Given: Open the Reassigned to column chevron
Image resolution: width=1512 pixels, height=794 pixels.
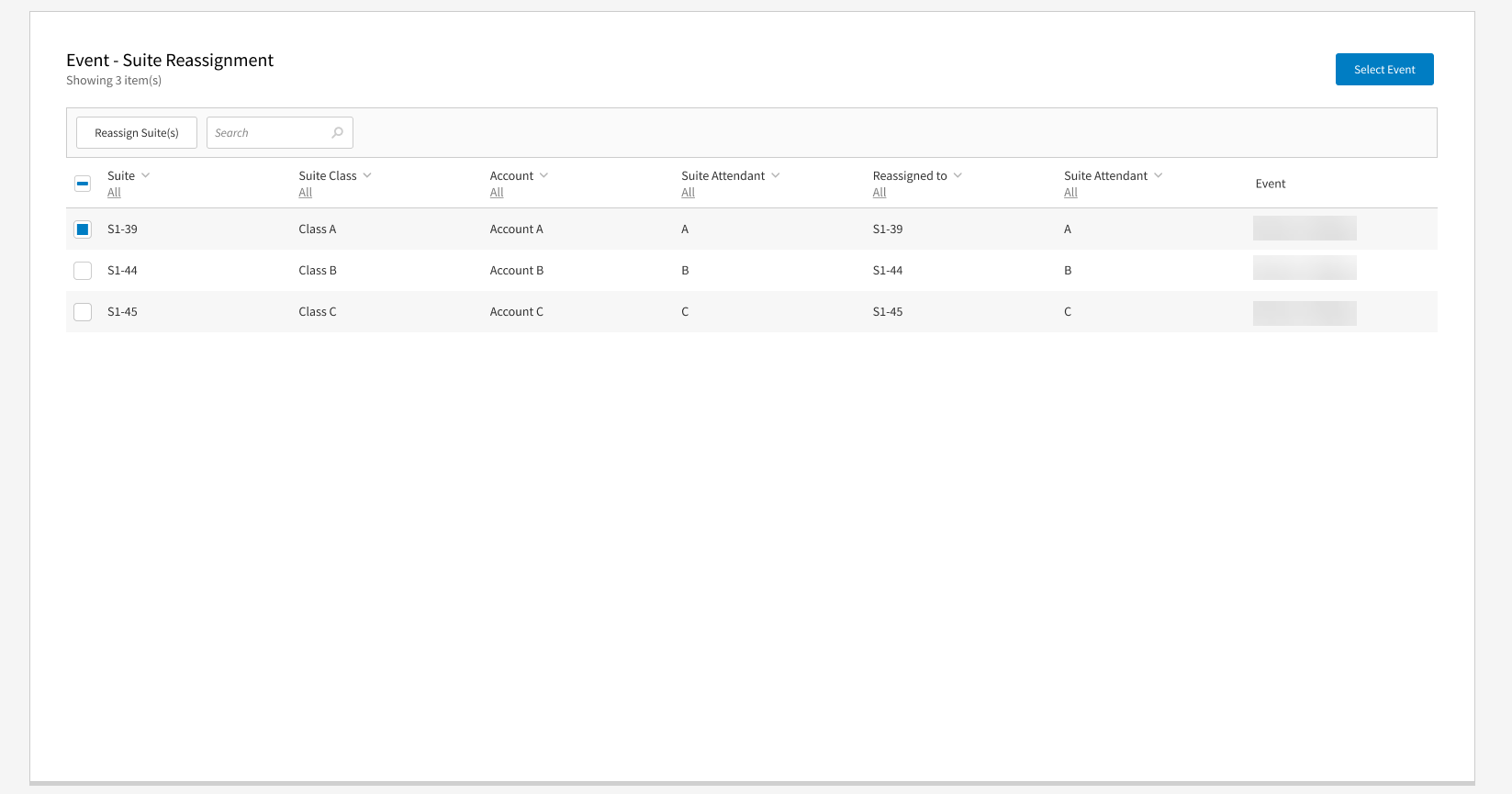Looking at the screenshot, I should [x=958, y=175].
